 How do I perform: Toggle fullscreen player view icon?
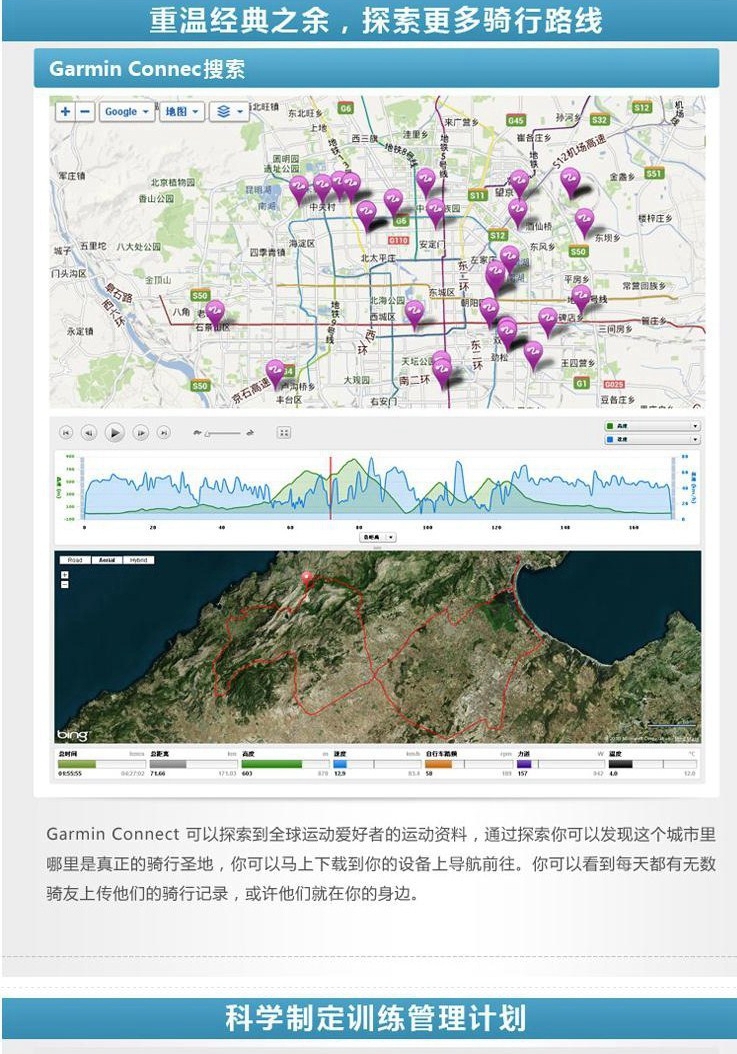(284, 433)
